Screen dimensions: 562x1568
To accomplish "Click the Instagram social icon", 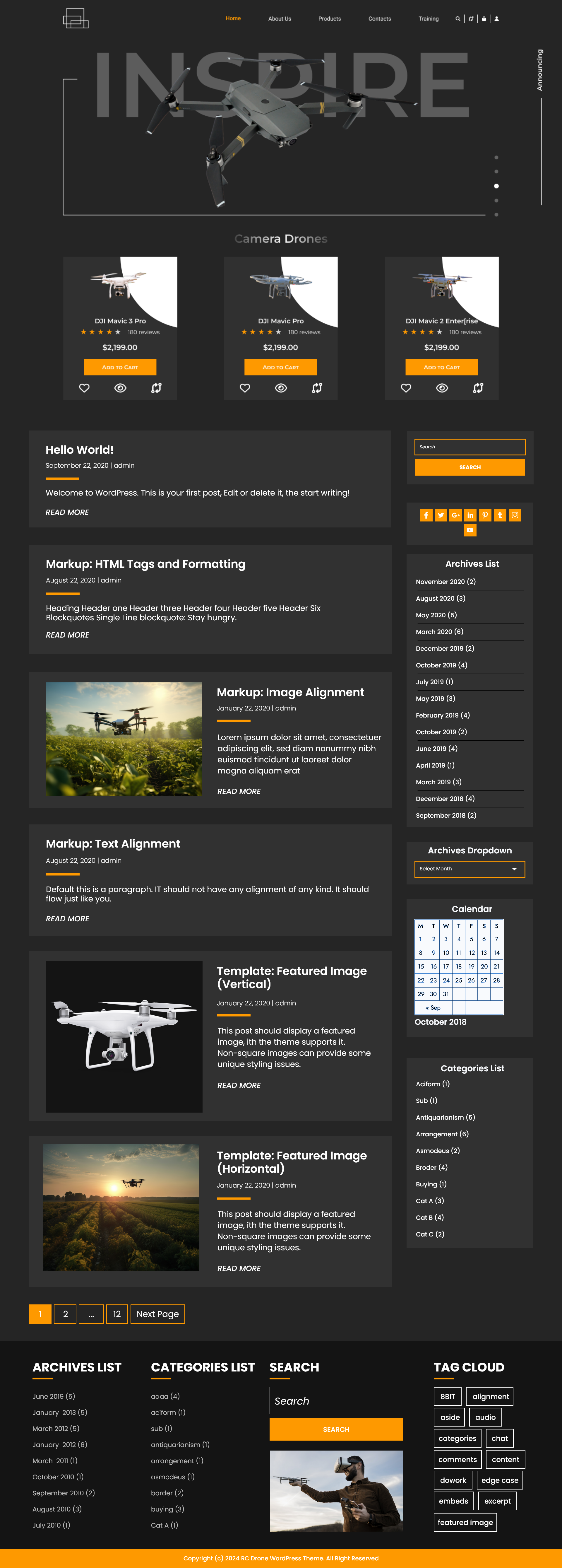I will (515, 515).
